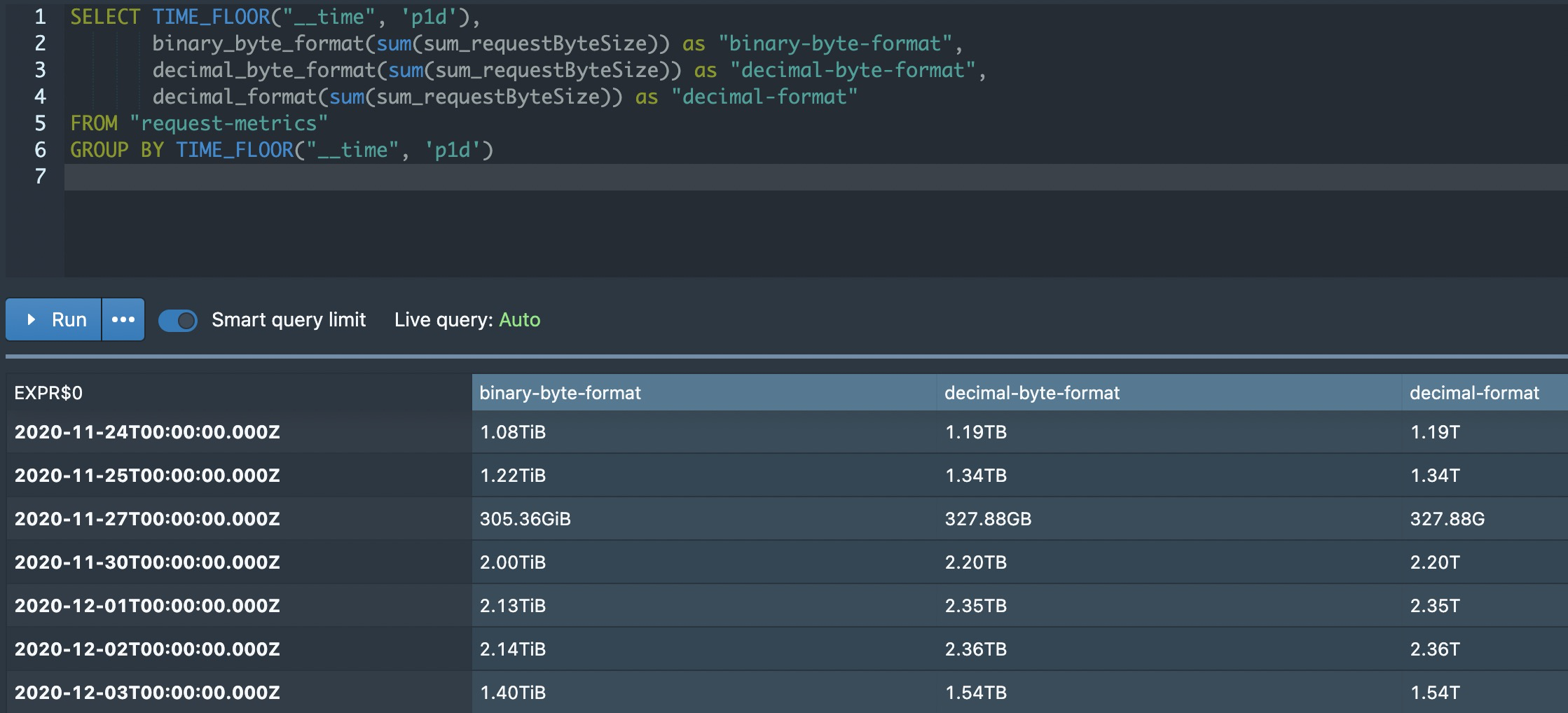
Task: Click line number 5 in editor gutter
Action: point(40,123)
